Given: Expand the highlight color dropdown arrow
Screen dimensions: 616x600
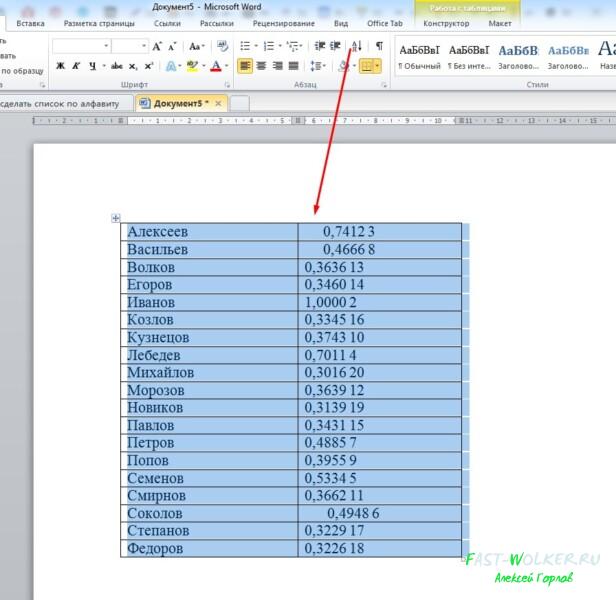Looking at the screenshot, I should [204, 66].
